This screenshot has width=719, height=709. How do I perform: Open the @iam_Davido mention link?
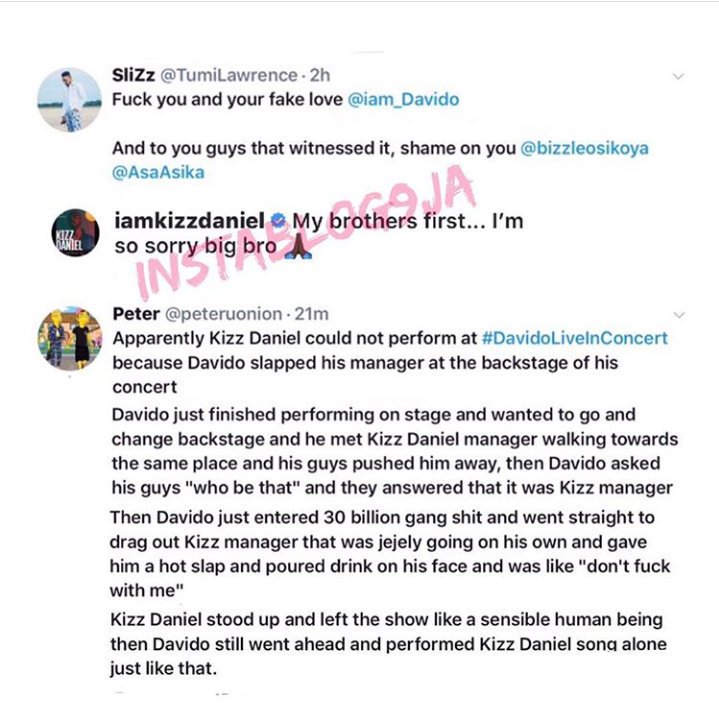(x=404, y=100)
